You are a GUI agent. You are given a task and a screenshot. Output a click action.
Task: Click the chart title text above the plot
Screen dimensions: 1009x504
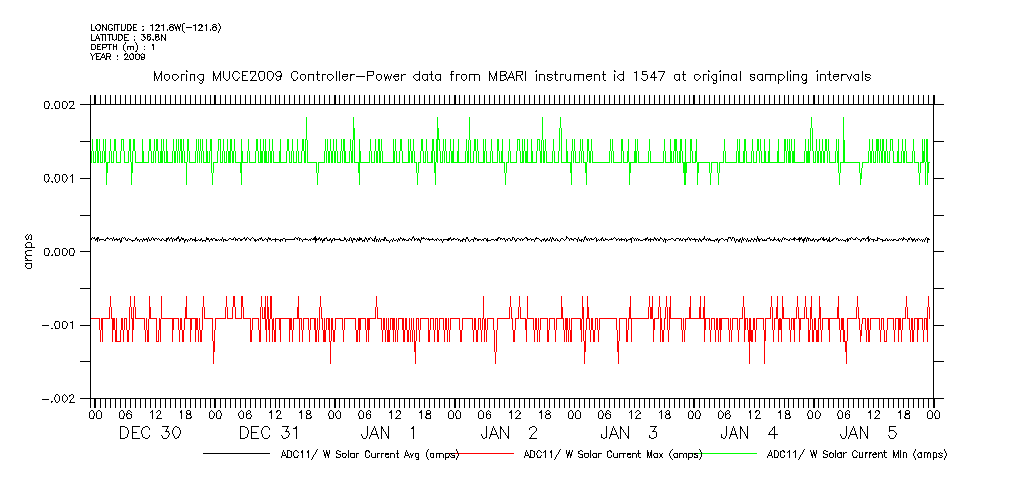coord(511,76)
